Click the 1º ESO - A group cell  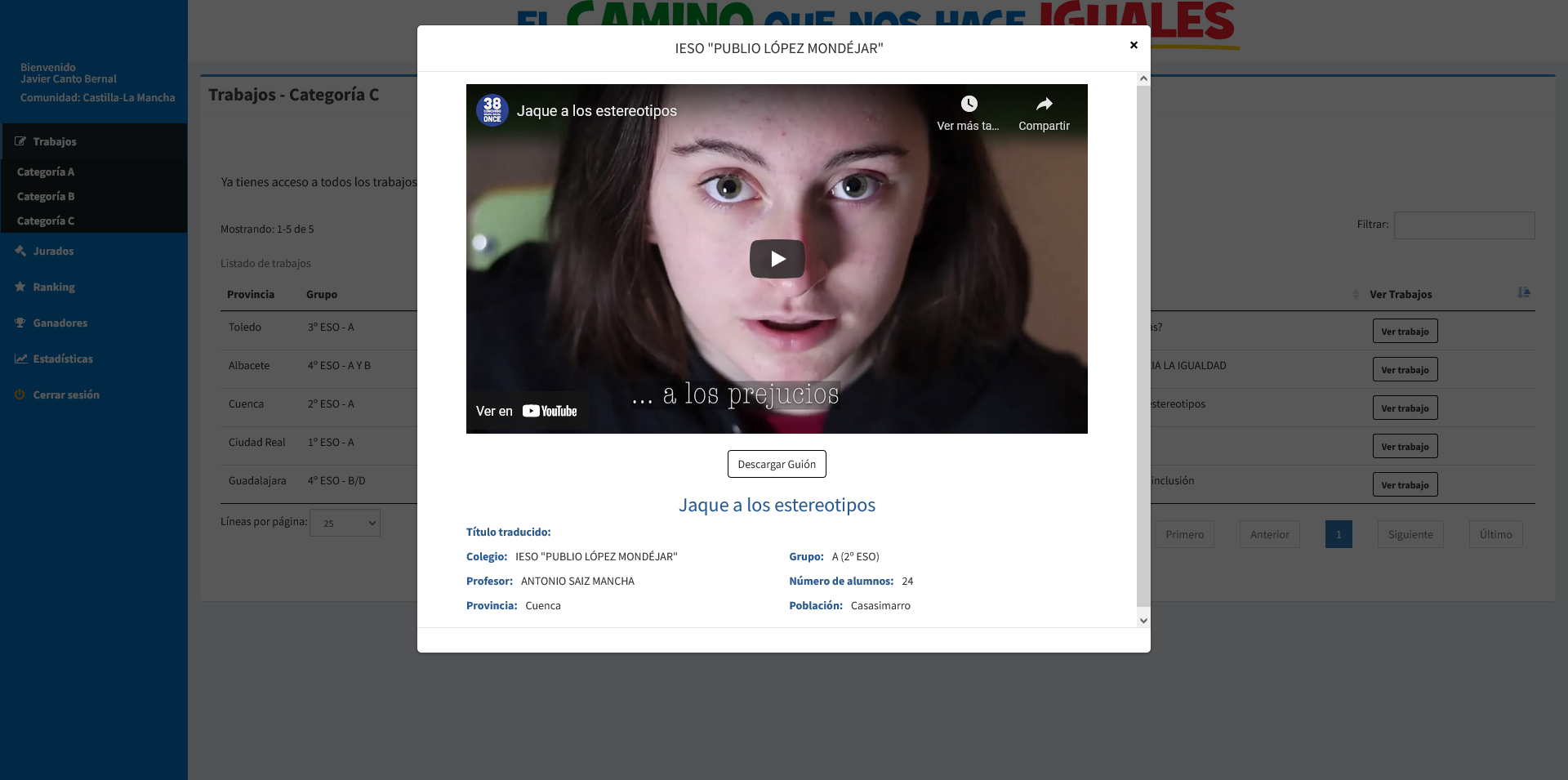click(331, 442)
